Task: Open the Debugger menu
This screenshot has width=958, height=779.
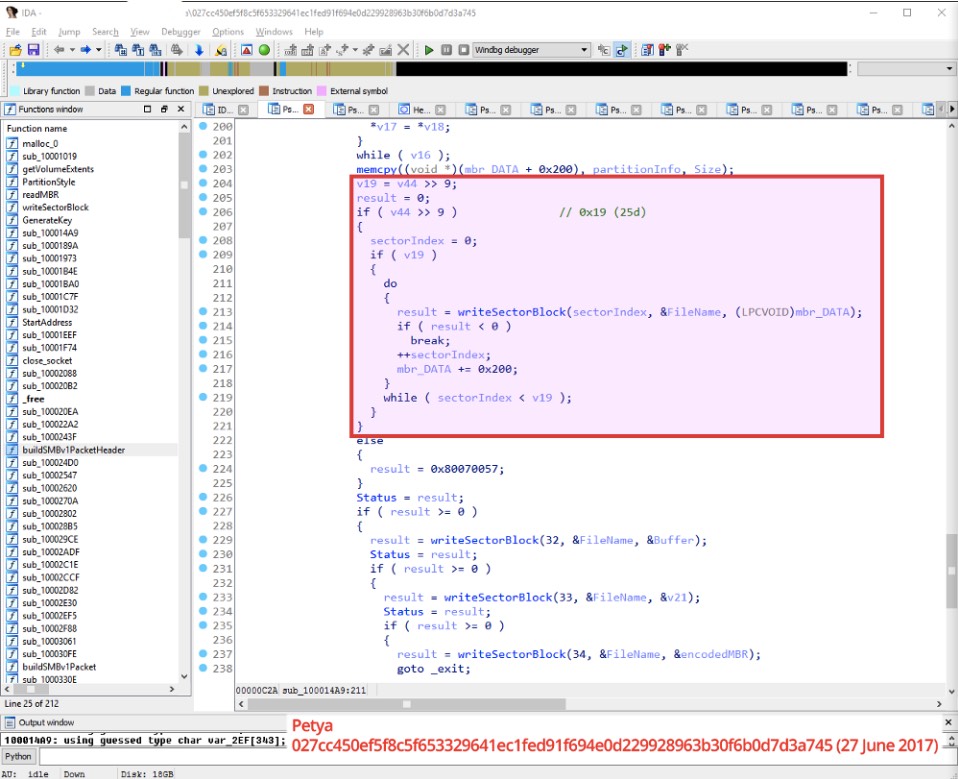Action: tap(180, 31)
